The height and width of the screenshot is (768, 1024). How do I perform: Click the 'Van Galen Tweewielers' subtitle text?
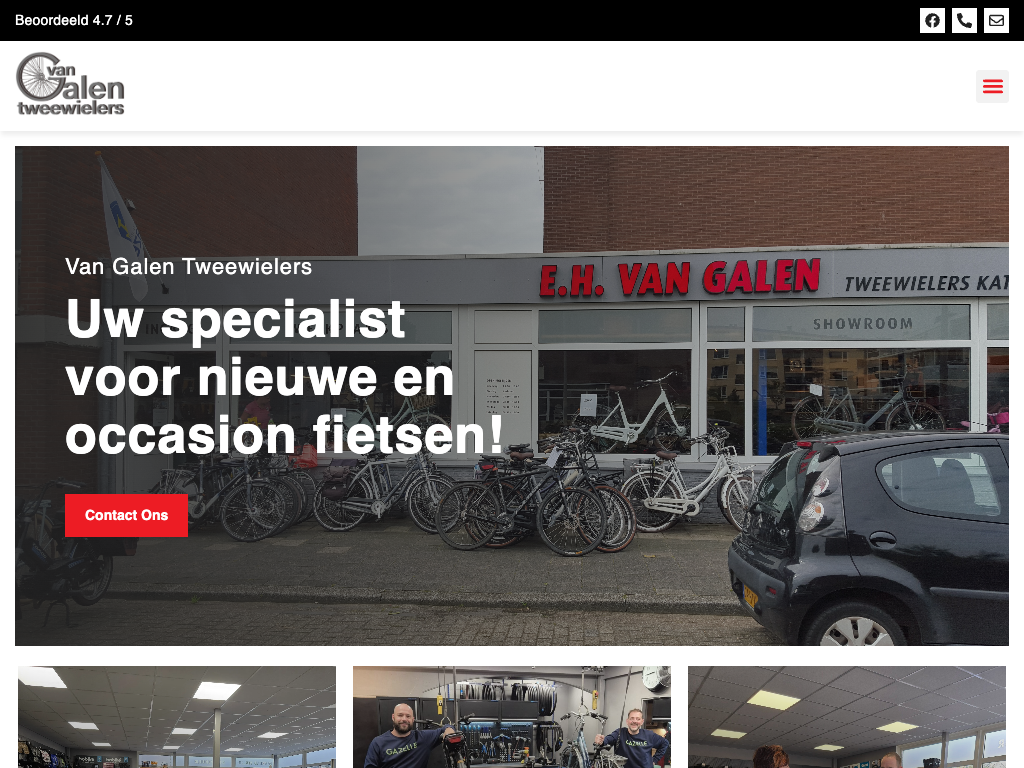(x=189, y=266)
